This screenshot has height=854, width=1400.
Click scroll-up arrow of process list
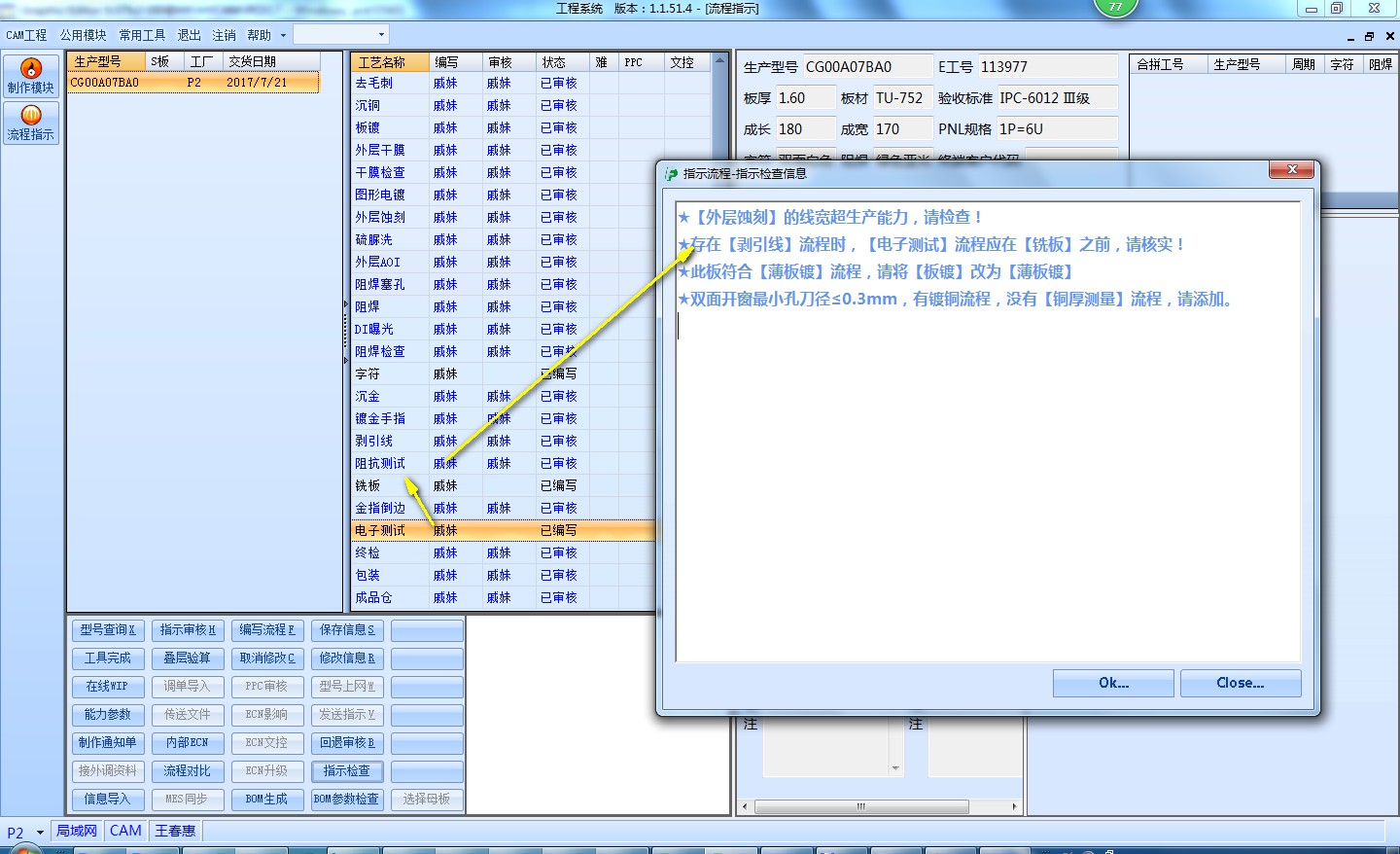point(719,60)
